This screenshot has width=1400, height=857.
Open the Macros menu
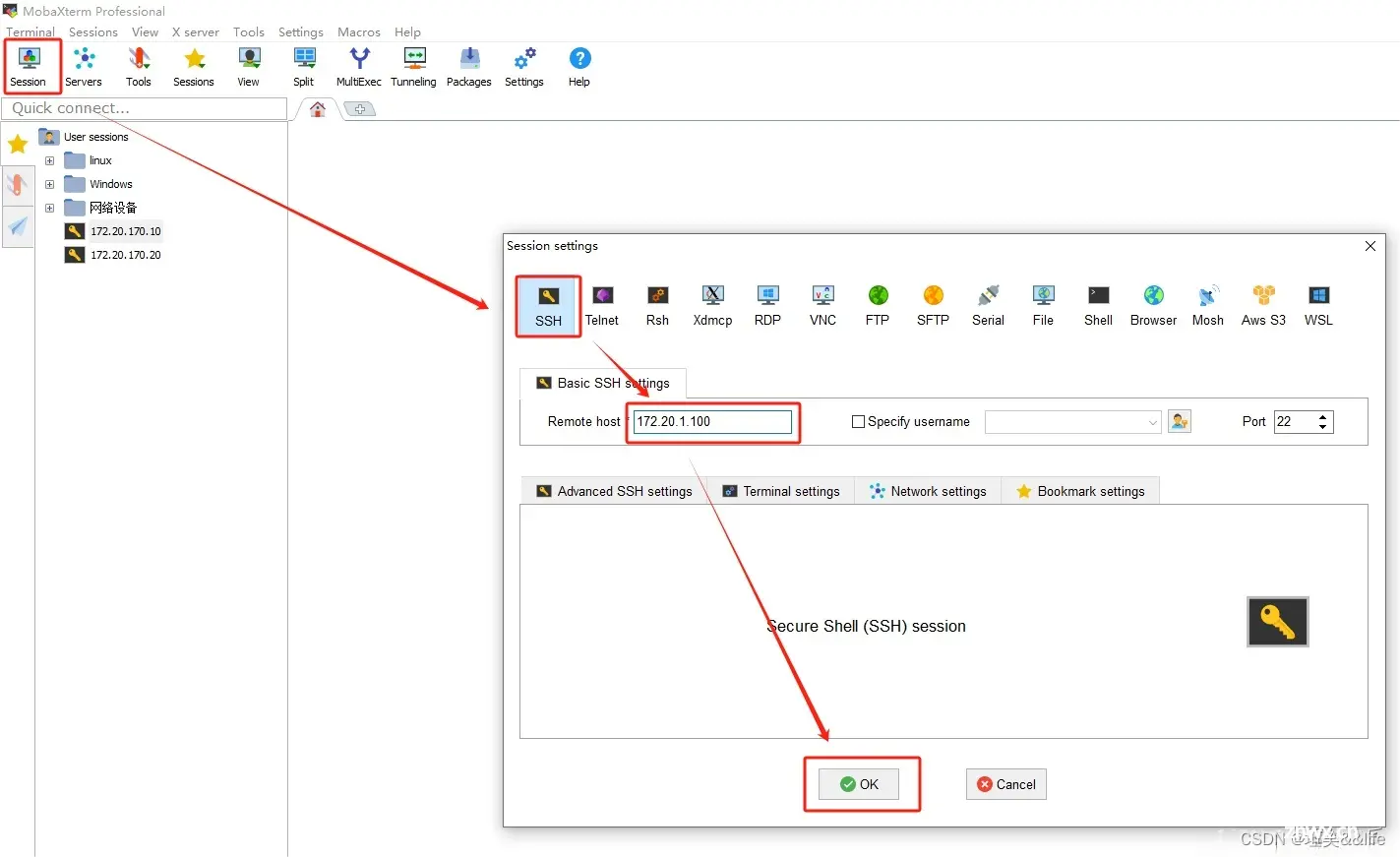tap(359, 31)
